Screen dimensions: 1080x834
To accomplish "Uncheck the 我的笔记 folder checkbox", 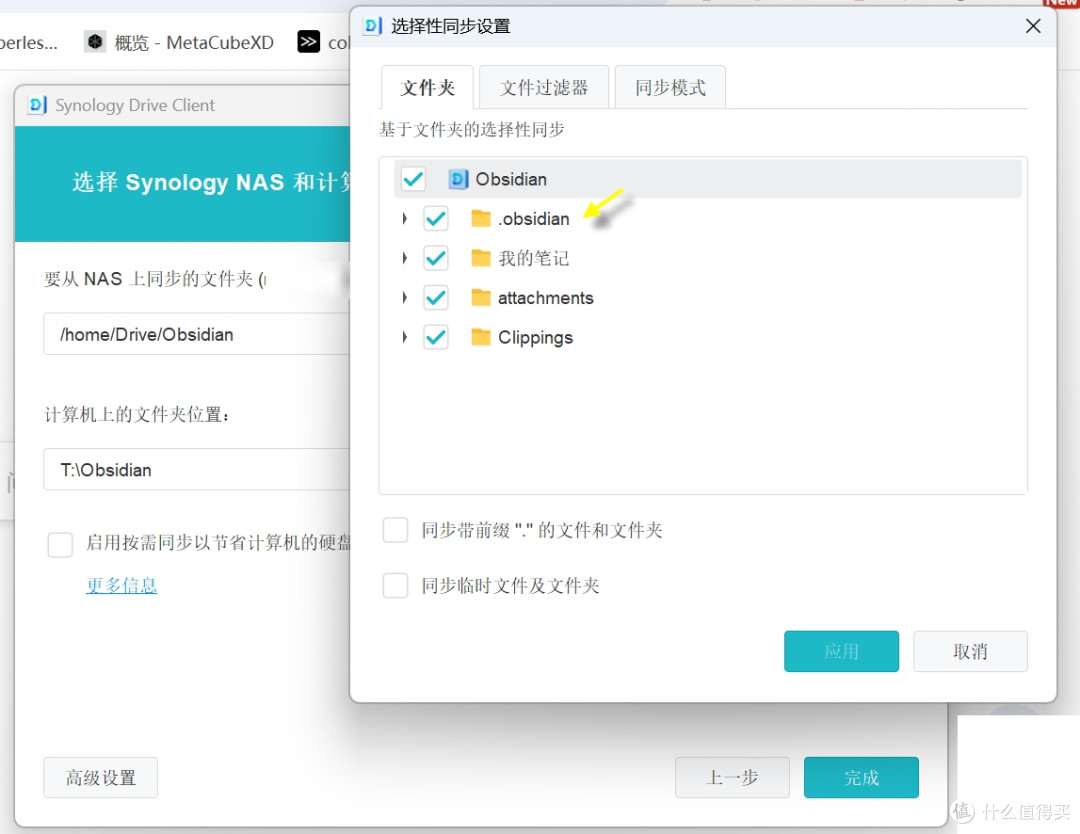I will [x=436, y=258].
